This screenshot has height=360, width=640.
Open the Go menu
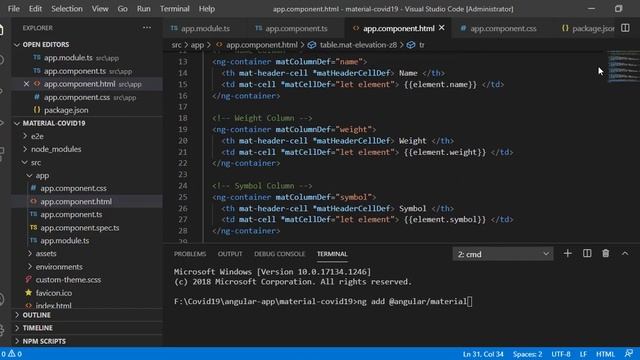pyautogui.click(x=122, y=9)
